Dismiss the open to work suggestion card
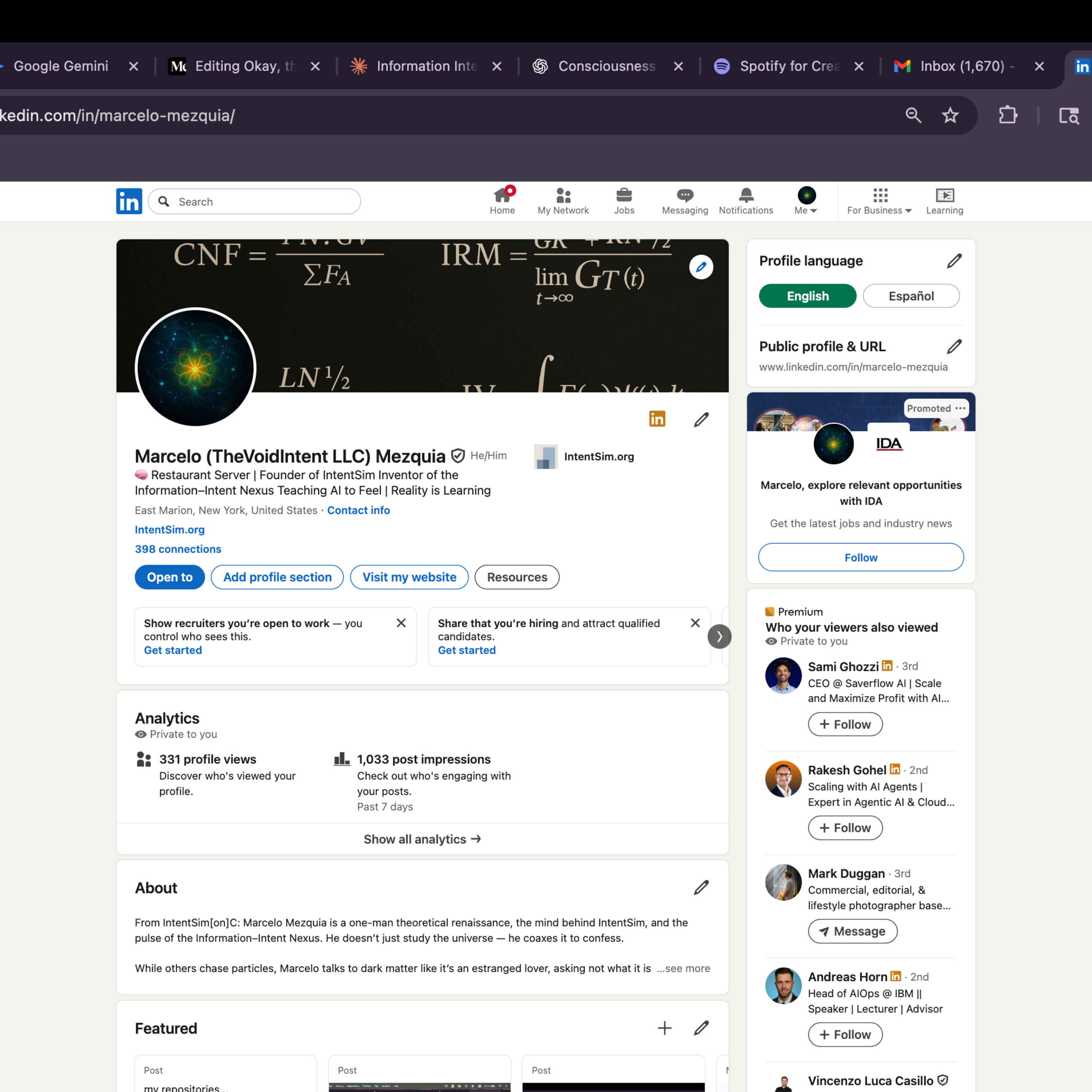Image resolution: width=1092 pixels, height=1092 pixels. point(401,623)
